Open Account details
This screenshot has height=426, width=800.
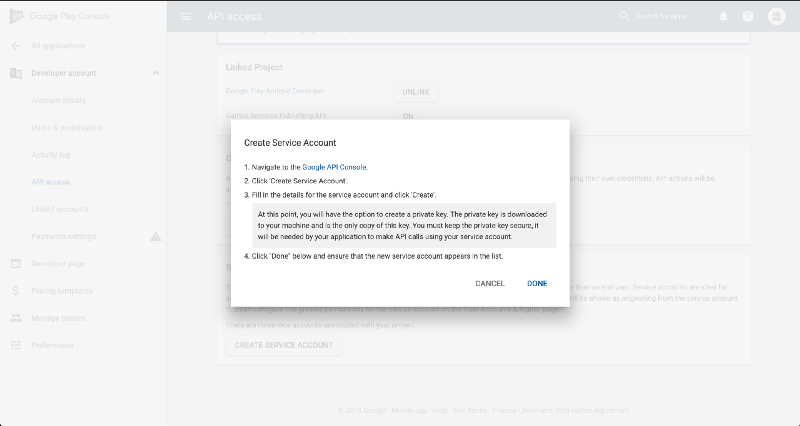58,101
